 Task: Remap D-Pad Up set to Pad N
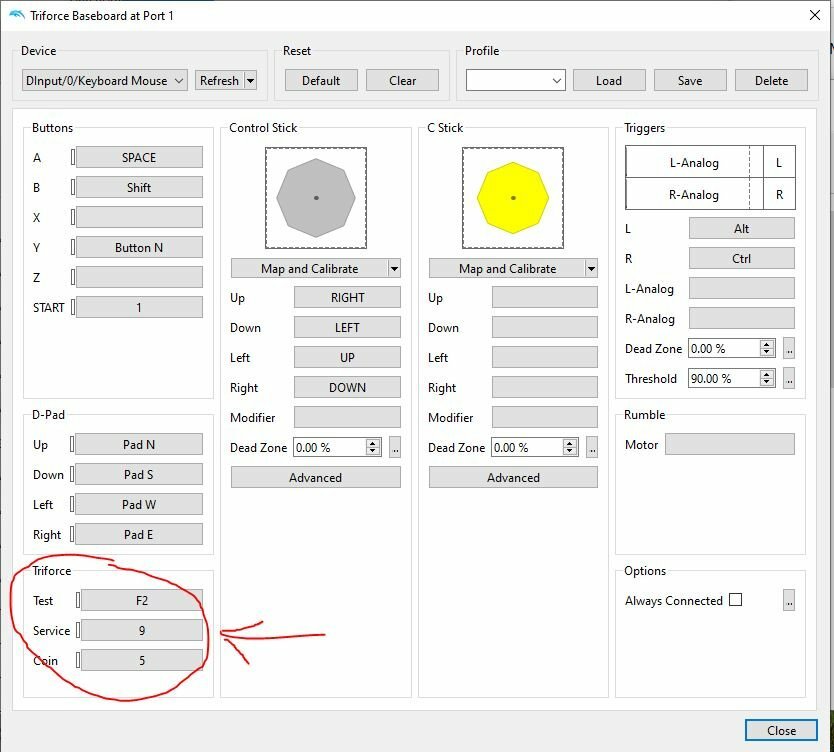pyautogui.click(x=139, y=444)
